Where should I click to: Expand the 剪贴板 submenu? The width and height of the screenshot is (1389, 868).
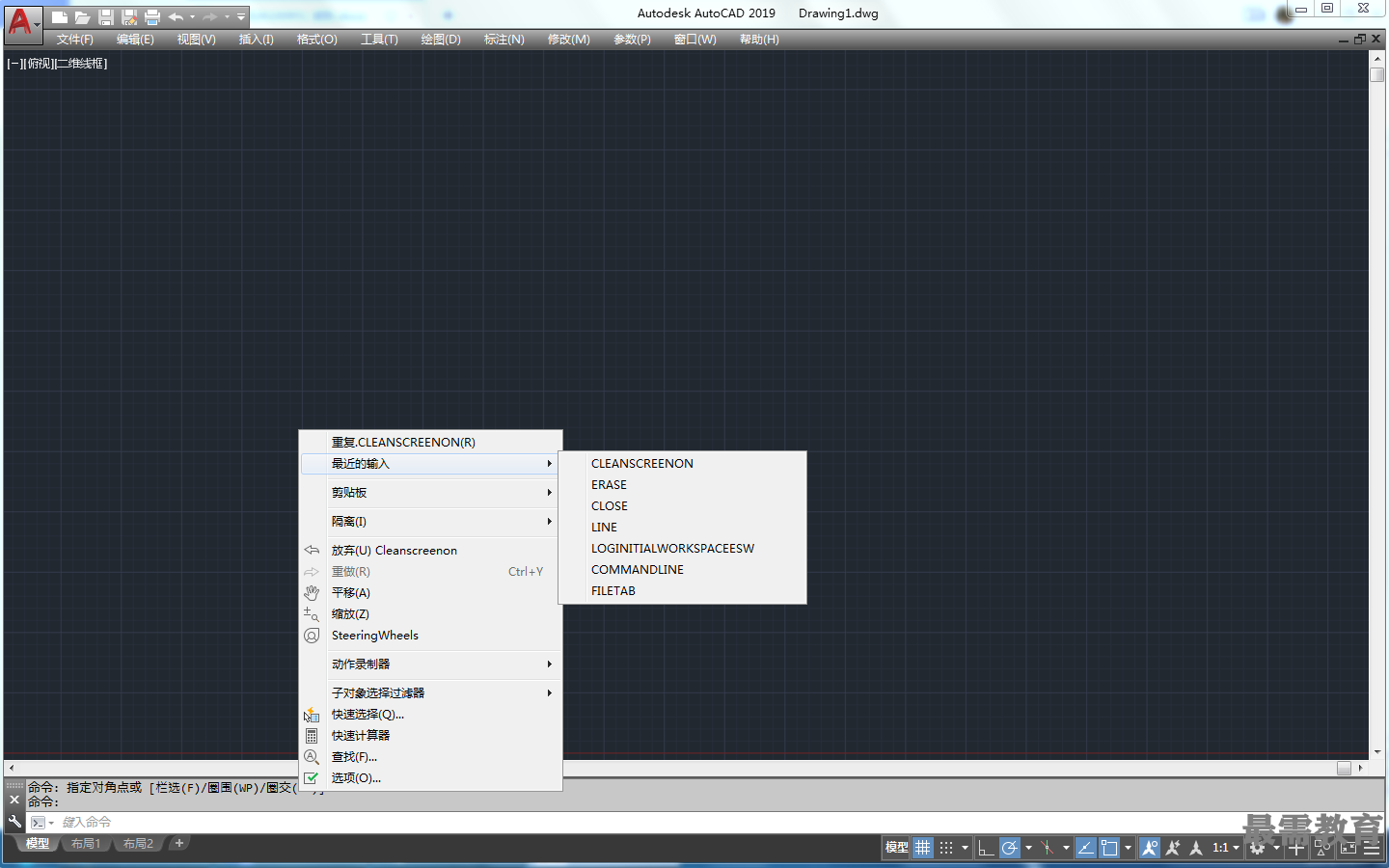[431, 493]
